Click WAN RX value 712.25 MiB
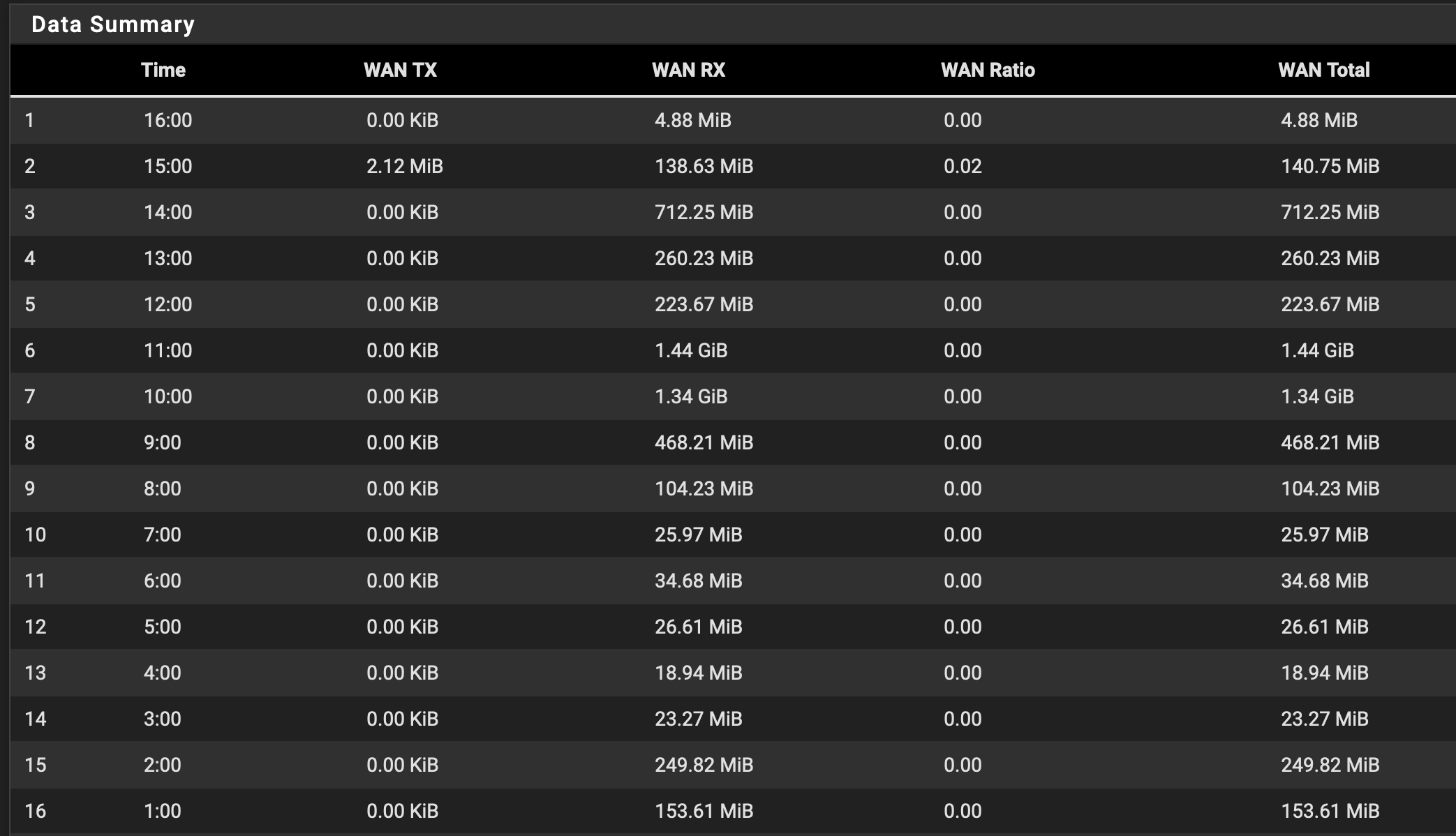 (x=704, y=212)
